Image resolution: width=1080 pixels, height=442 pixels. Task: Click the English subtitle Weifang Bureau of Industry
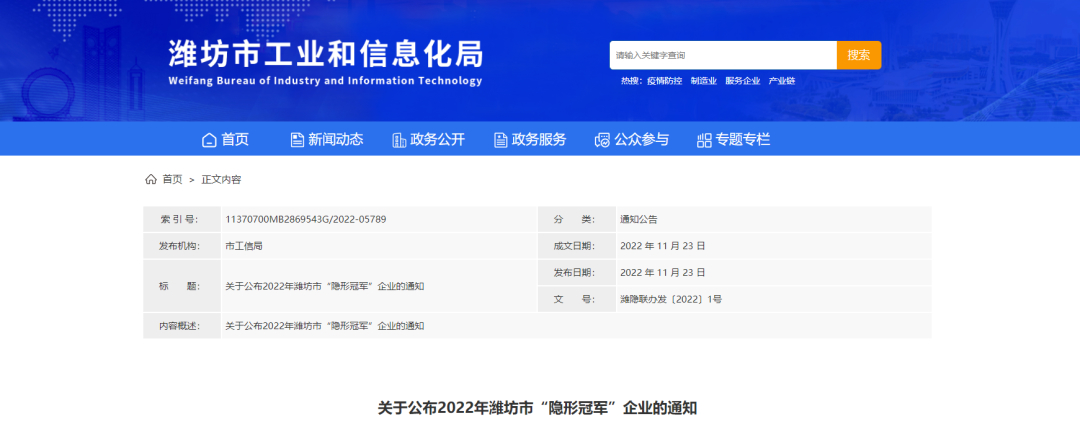coord(325,81)
